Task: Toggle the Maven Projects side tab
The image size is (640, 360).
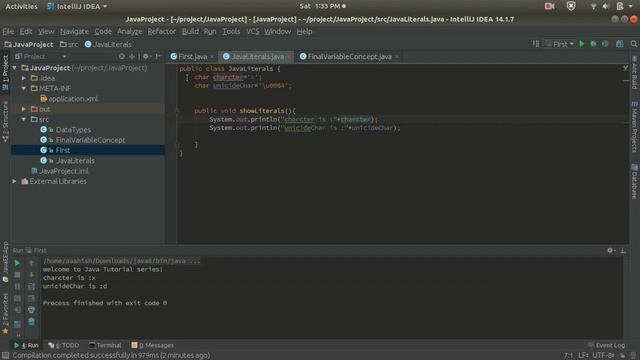Action: point(634,127)
